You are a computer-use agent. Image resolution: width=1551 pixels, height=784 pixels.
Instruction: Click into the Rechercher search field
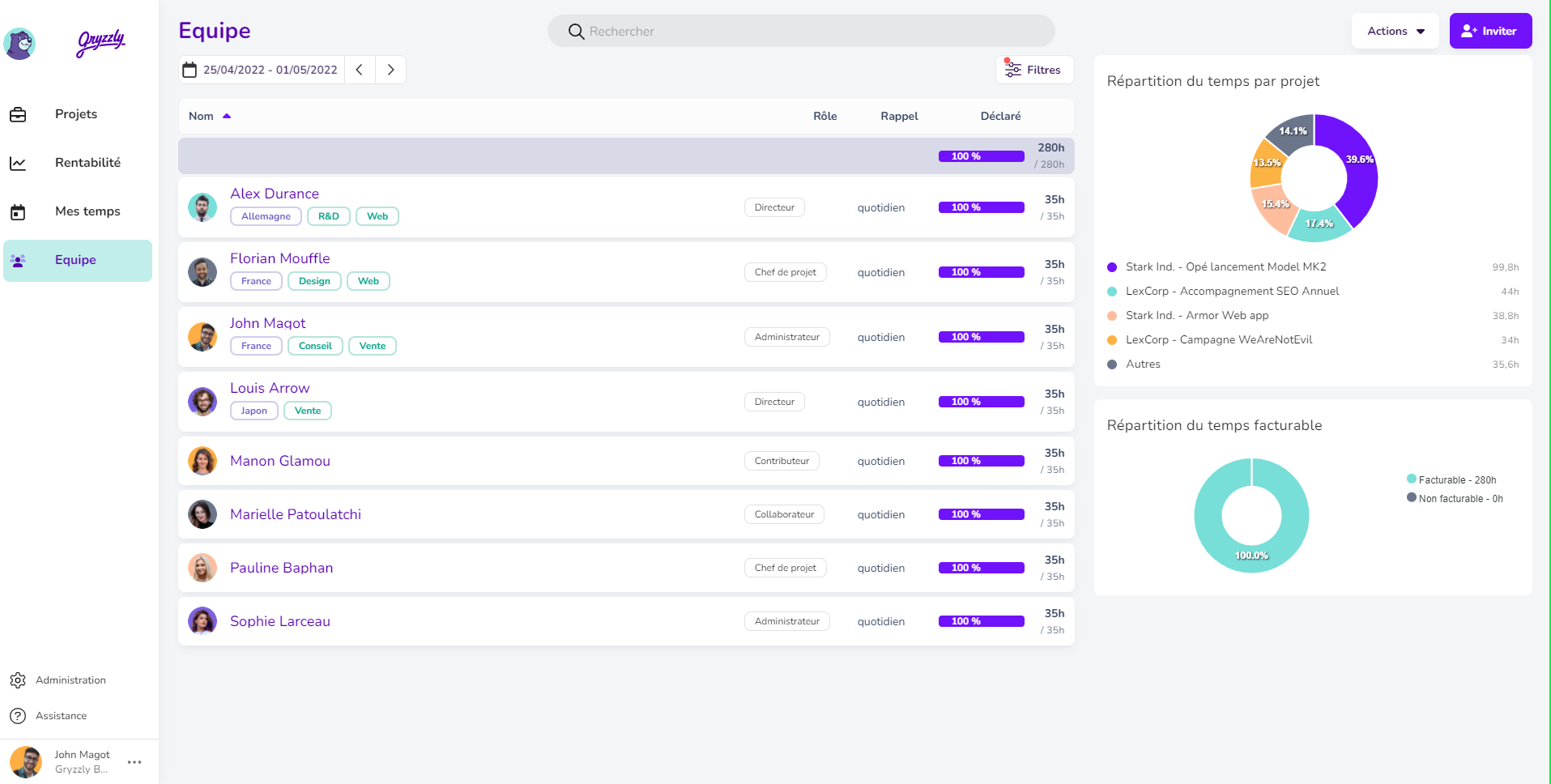point(800,31)
